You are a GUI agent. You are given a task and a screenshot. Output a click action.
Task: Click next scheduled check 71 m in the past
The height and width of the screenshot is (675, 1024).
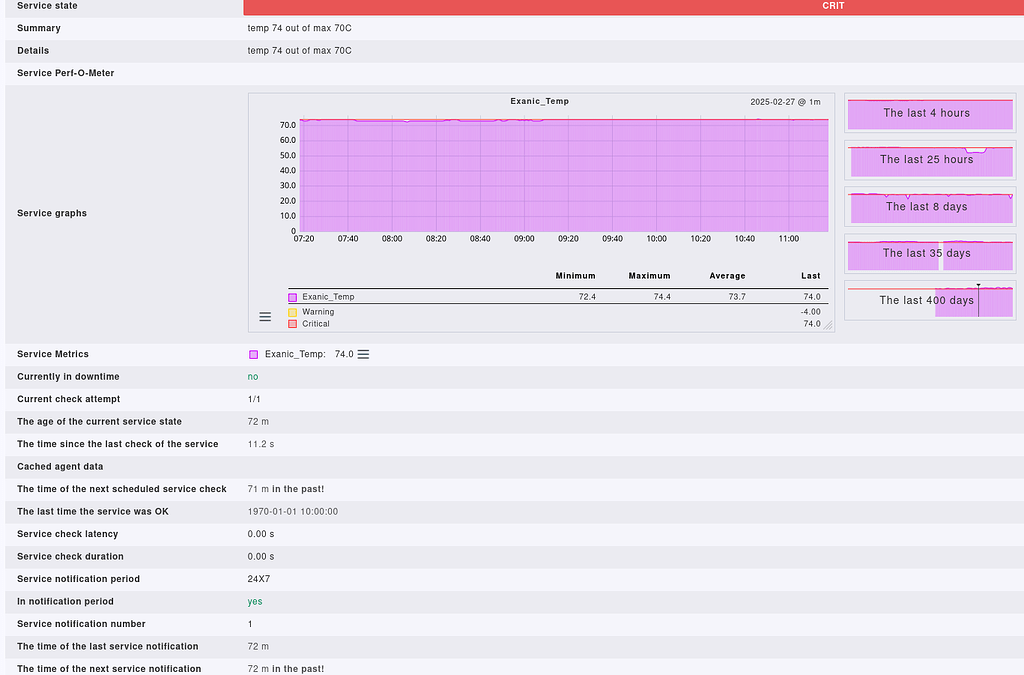pyautogui.click(x=285, y=490)
